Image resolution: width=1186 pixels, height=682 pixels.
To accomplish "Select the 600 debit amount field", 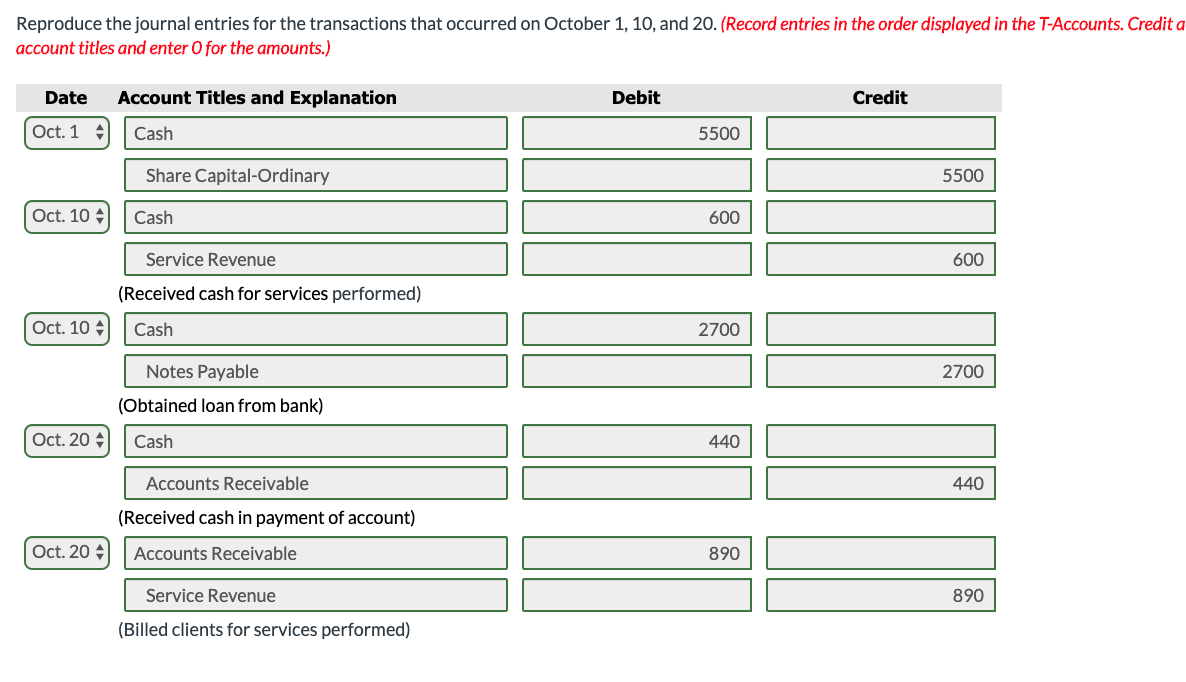I will [x=636, y=216].
